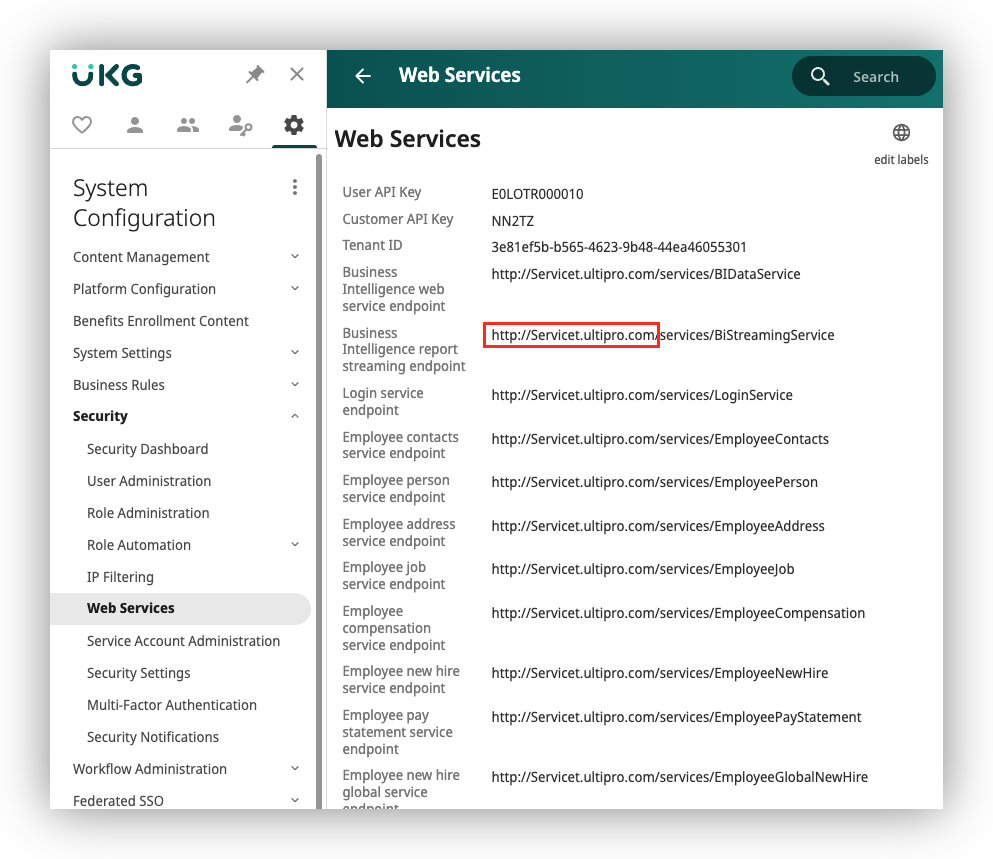
Task: Click the UKG logo
Action: pos(107,75)
